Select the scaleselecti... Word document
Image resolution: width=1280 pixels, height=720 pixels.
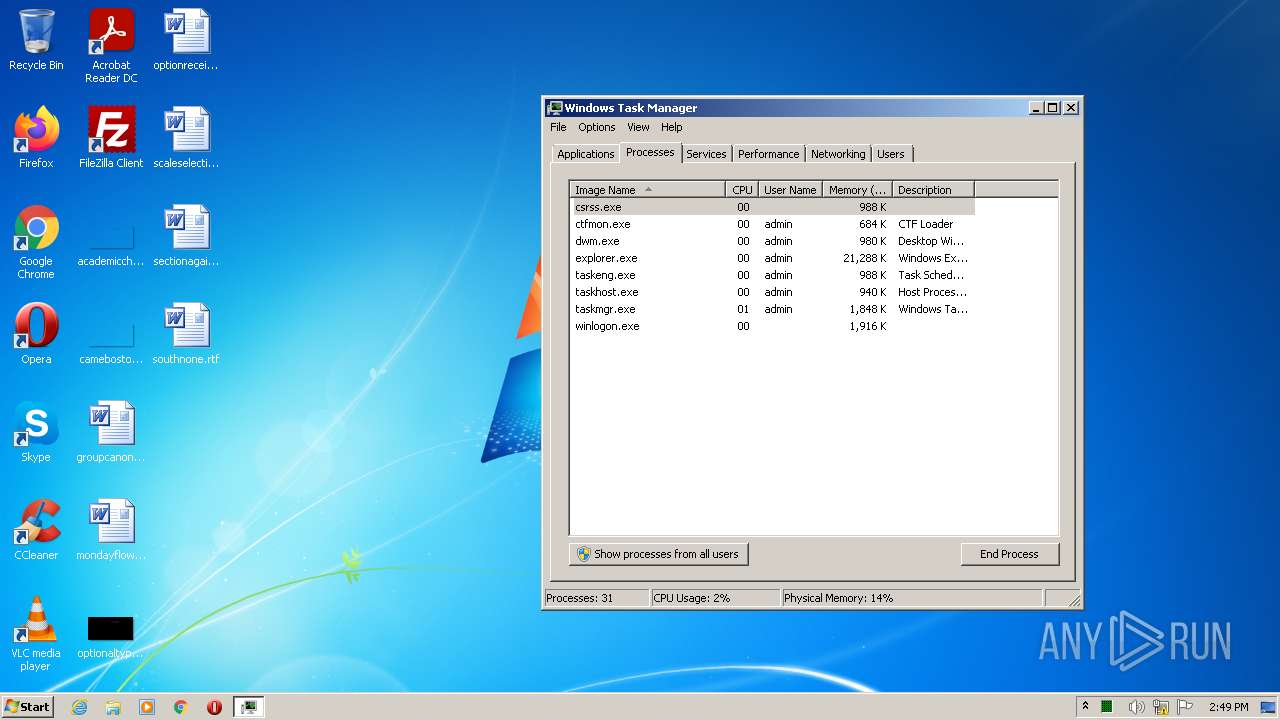[186, 138]
